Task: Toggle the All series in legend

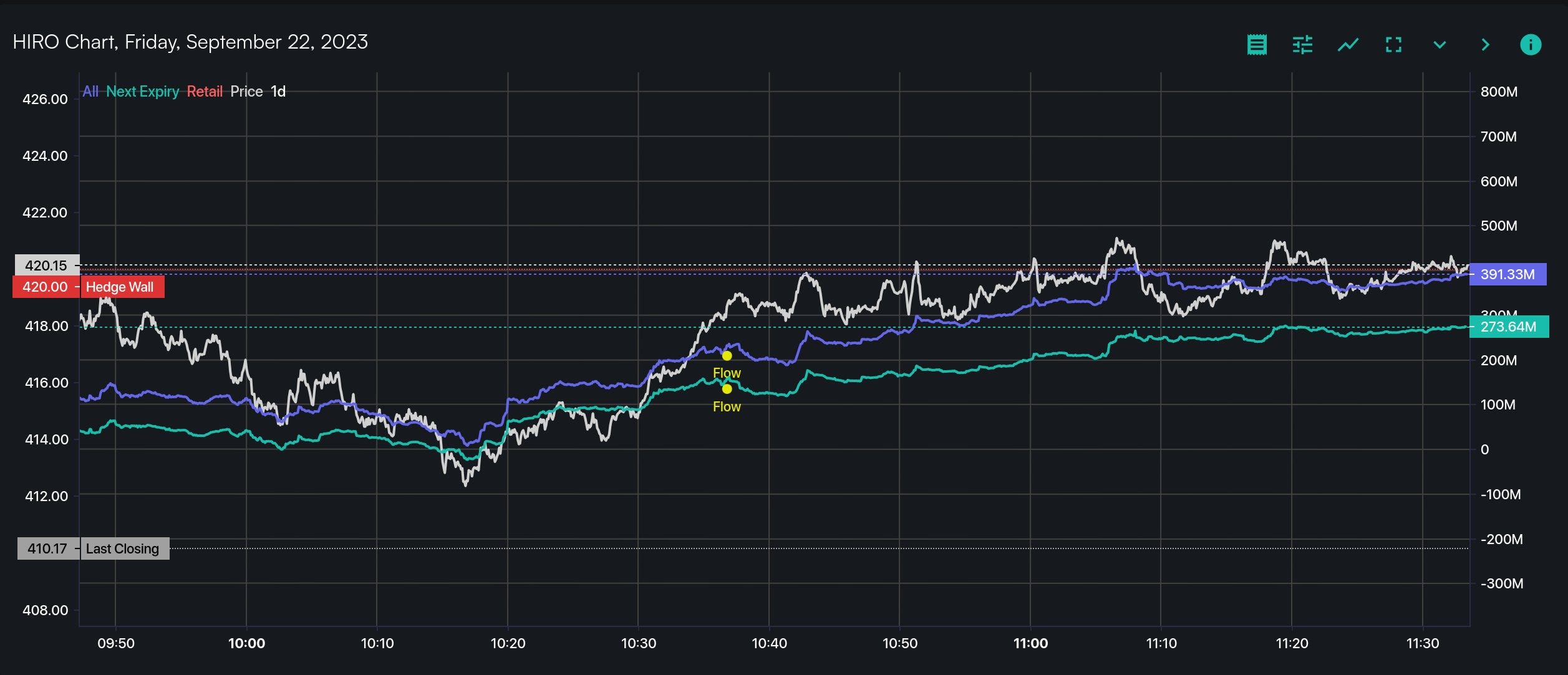Action: pyautogui.click(x=90, y=92)
